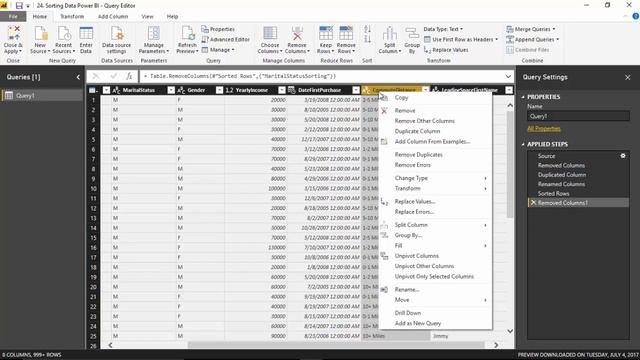The image size is (640, 360).
Task: Open Gender column filter dropdown
Action: [219, 90]
